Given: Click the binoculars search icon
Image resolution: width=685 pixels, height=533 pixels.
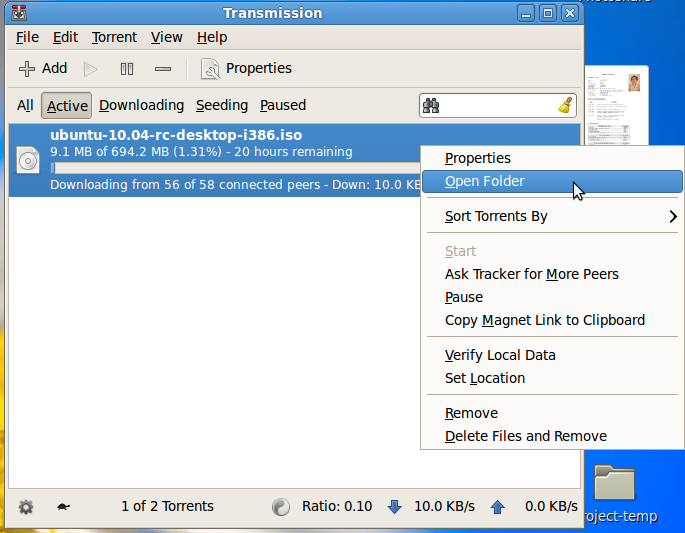Looking at the screenshot, I should pyautogui.click(x=431, y=106).
